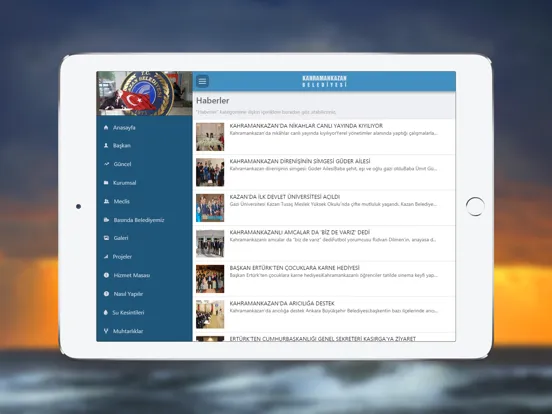This screenshot has width=552, height=414.
Task: Click the chart icon beside Projeler
Action: [x=106, y=257]
